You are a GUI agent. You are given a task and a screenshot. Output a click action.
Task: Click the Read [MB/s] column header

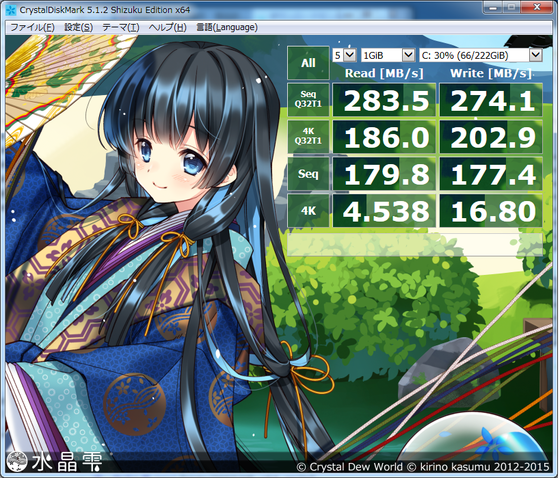(384, 73)
